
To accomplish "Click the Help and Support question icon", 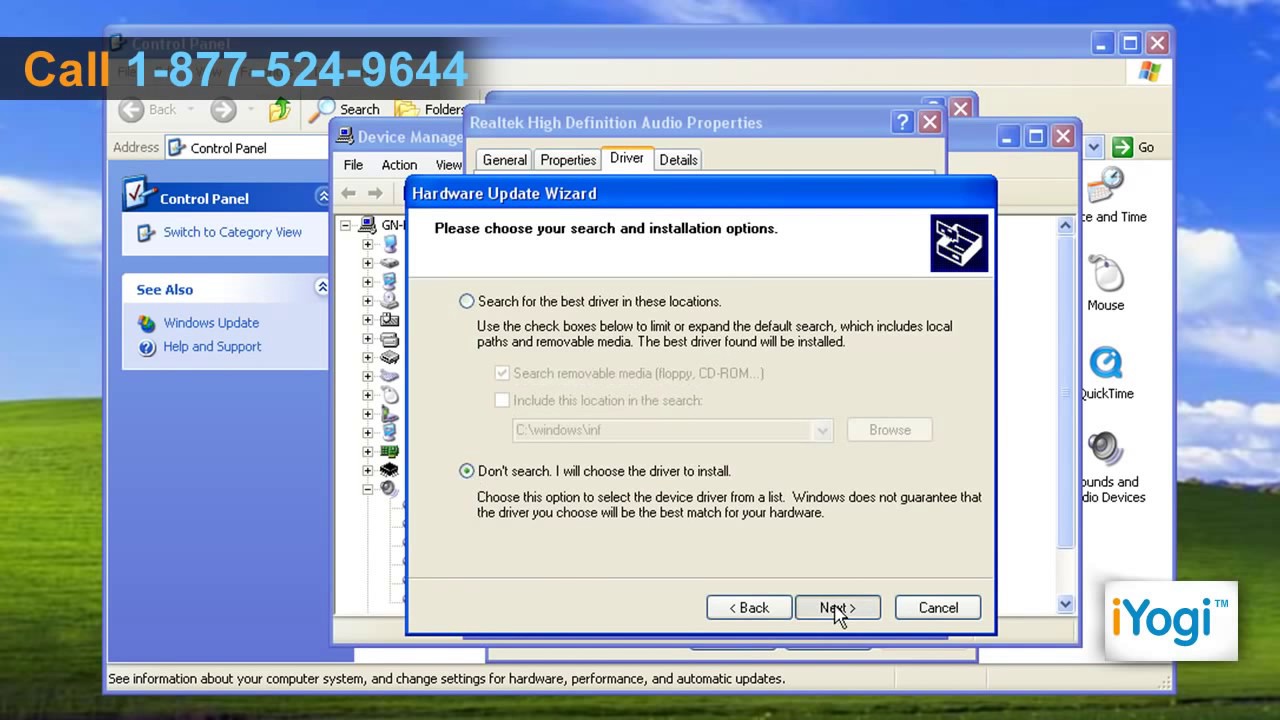I will point(147,347).
